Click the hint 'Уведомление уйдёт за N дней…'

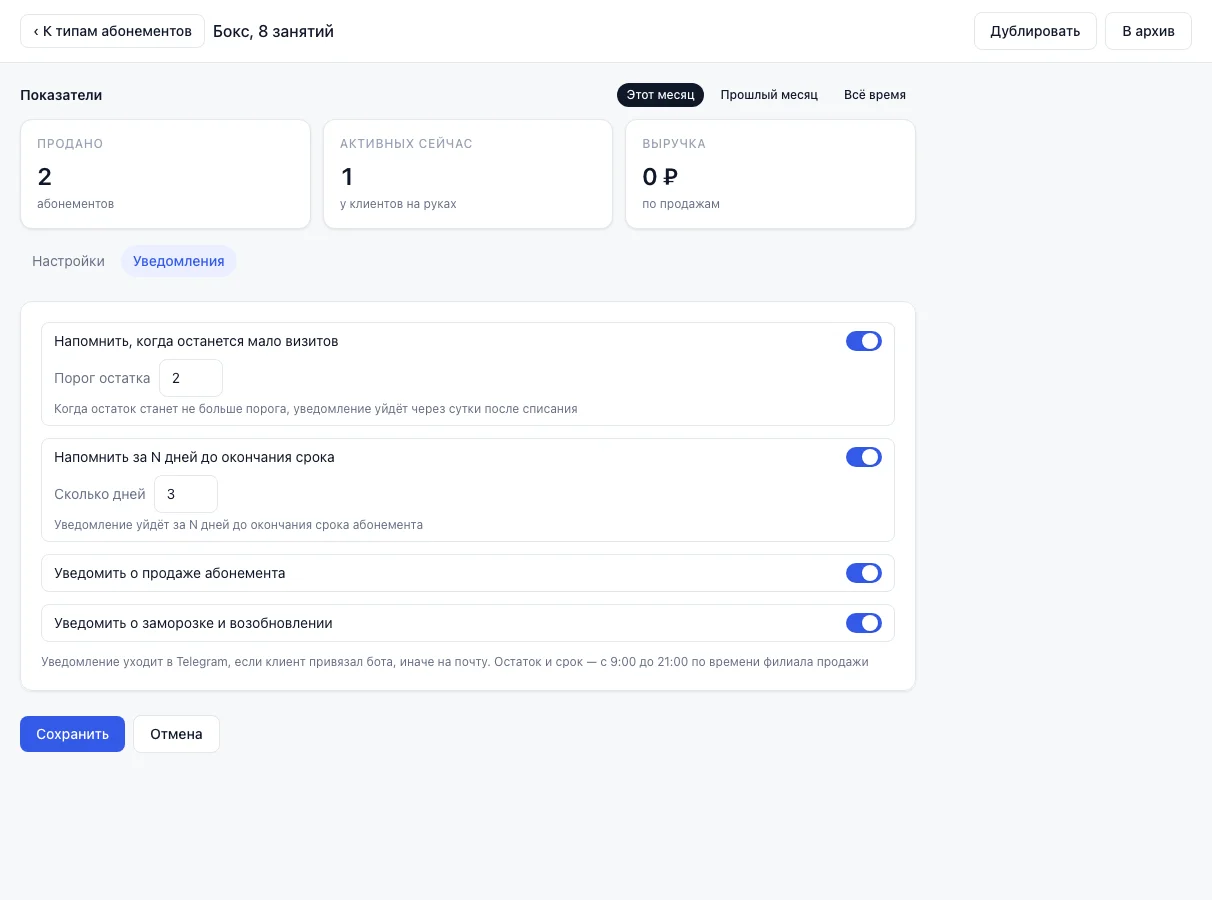coord(238,525)
